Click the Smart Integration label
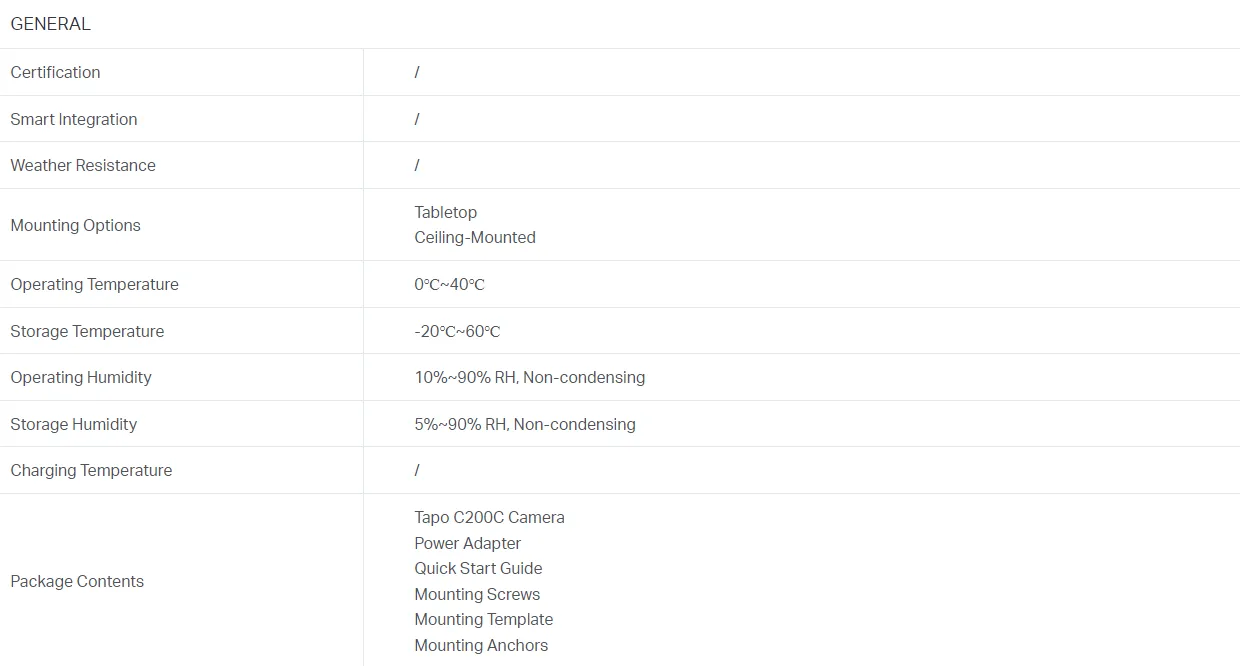 [74, 119]
